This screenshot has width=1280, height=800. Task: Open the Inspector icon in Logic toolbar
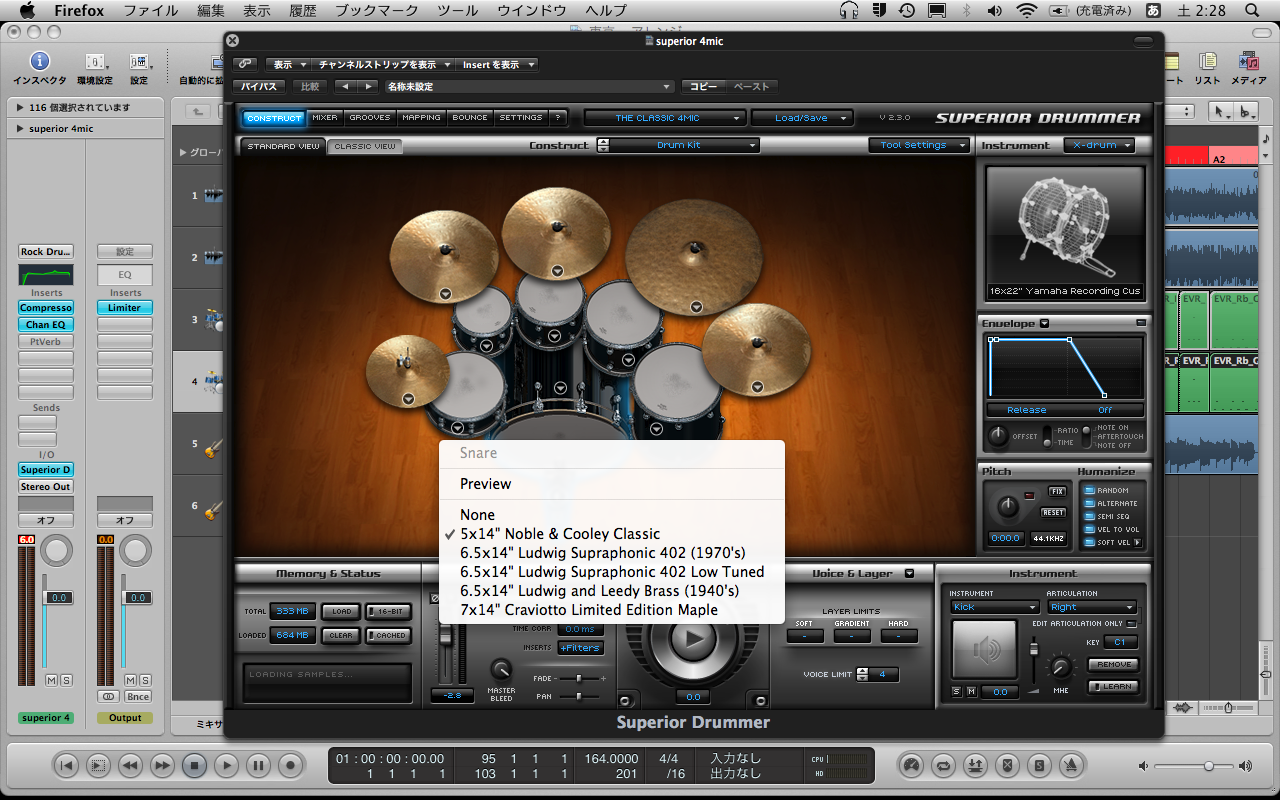click(39, 63)
